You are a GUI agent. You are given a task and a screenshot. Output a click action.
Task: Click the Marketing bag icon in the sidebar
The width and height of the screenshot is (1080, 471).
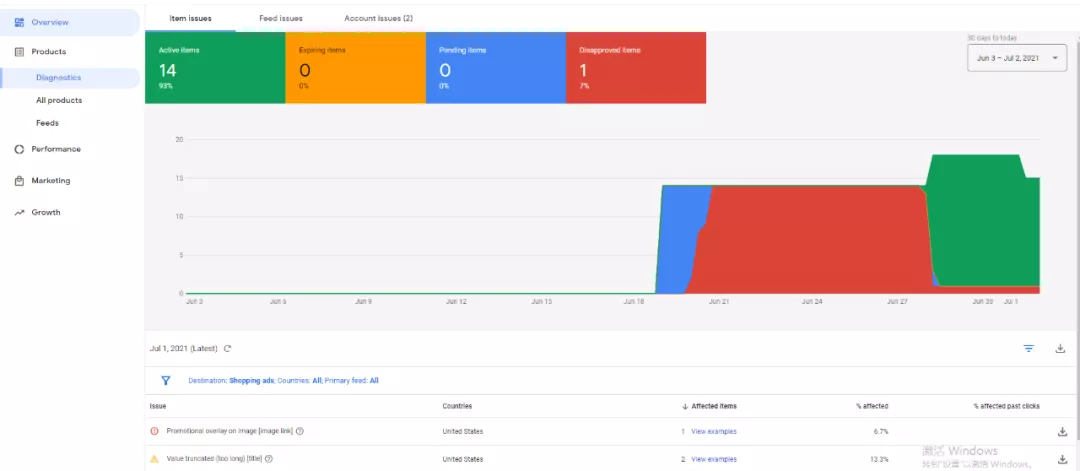click(19, 181)
